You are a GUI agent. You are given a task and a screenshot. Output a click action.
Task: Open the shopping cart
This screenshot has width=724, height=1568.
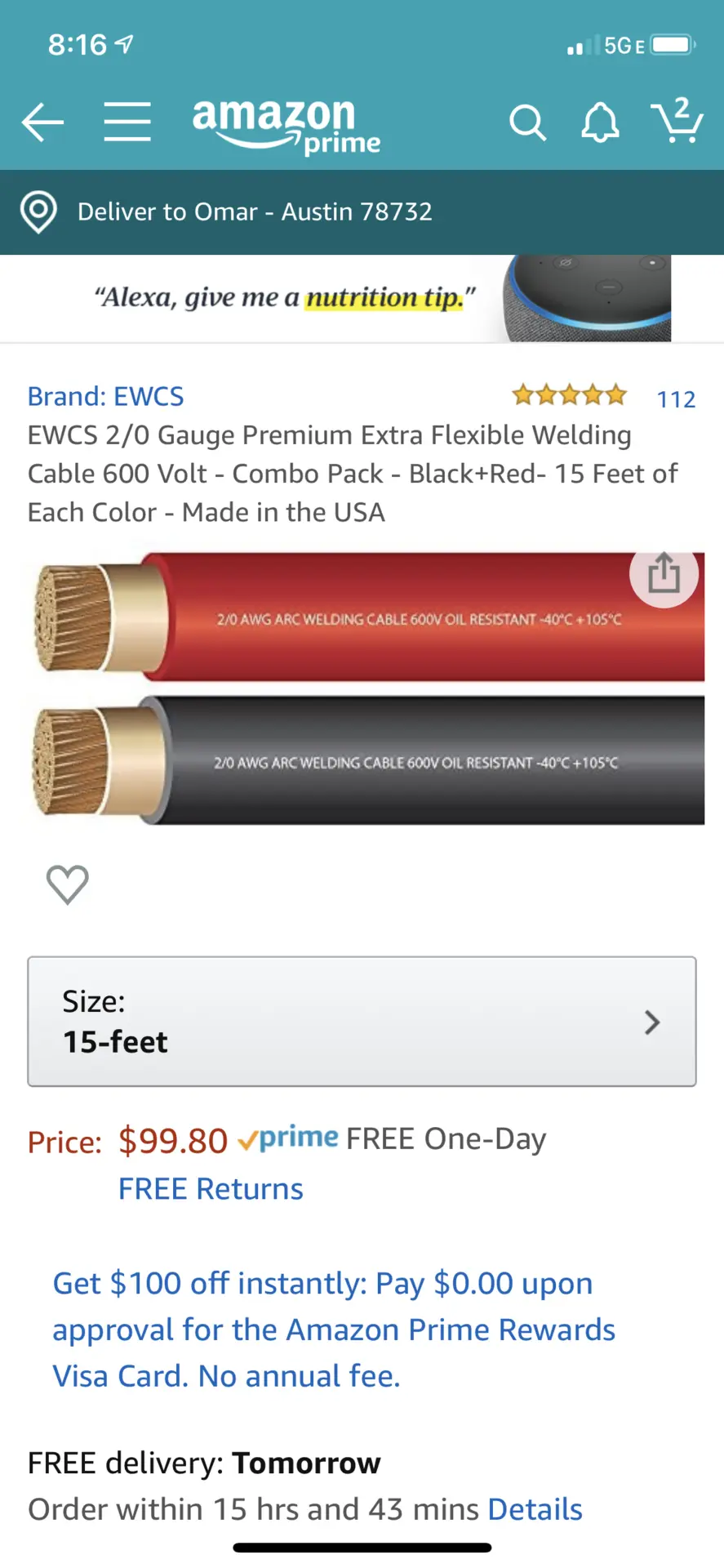[x=677, y=120]
